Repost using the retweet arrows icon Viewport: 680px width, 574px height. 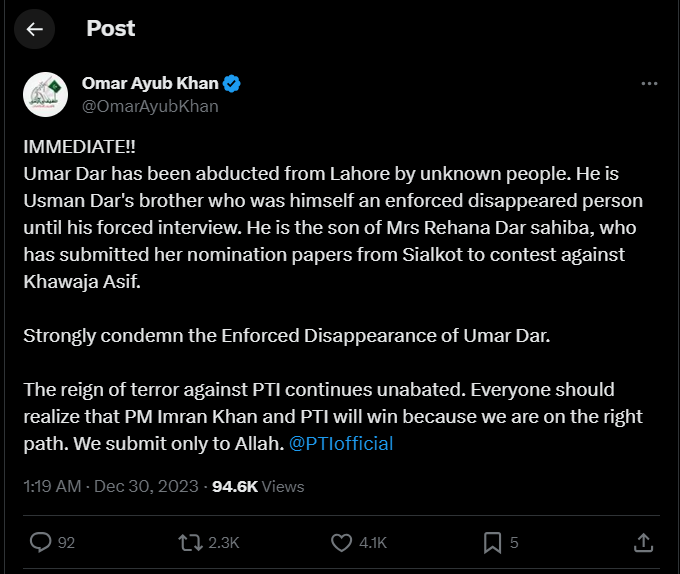(188, 542)
